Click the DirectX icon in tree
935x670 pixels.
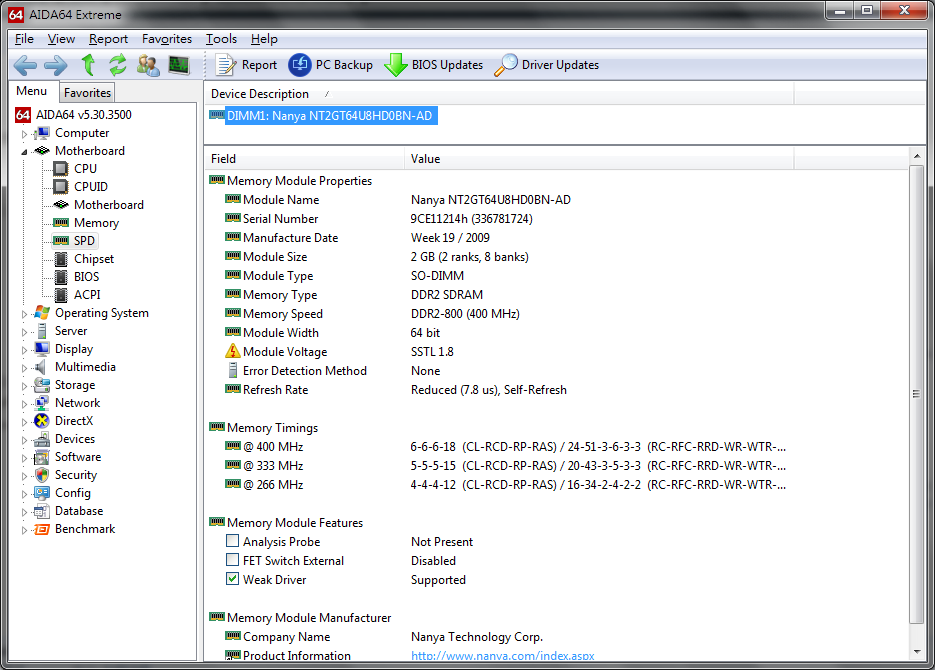pos(42,421)
